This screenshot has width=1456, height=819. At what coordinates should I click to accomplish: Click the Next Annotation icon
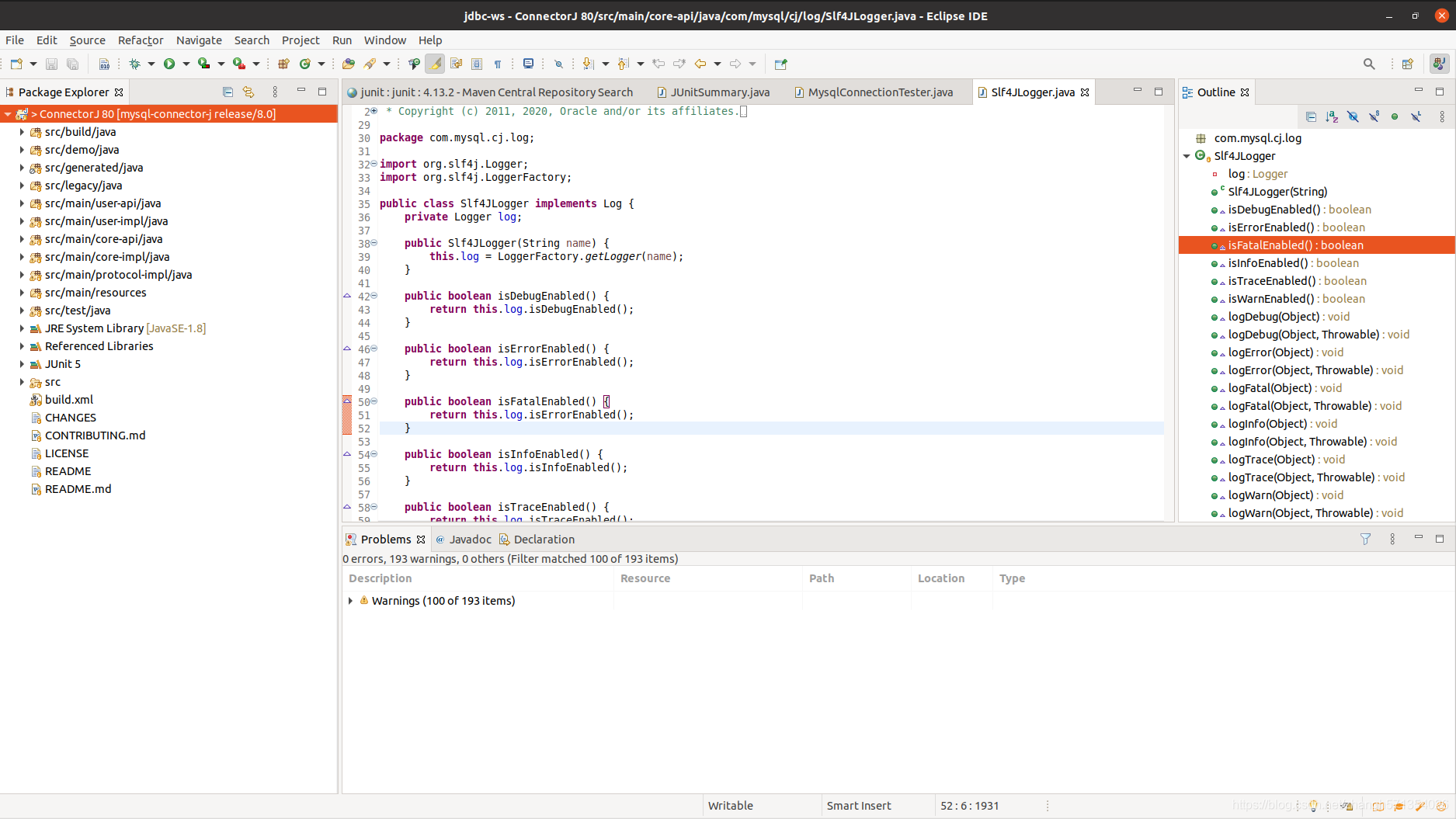pos(588,64)
